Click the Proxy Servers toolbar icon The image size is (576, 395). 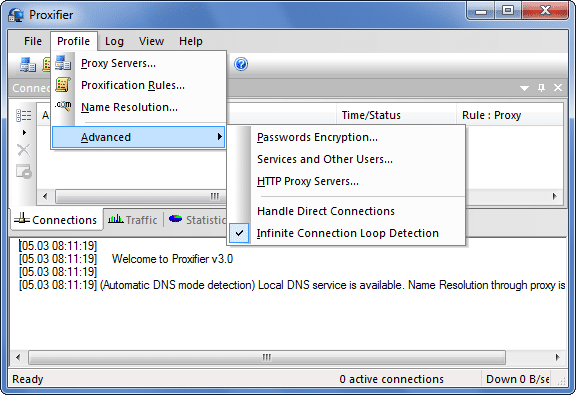point(28,64)
